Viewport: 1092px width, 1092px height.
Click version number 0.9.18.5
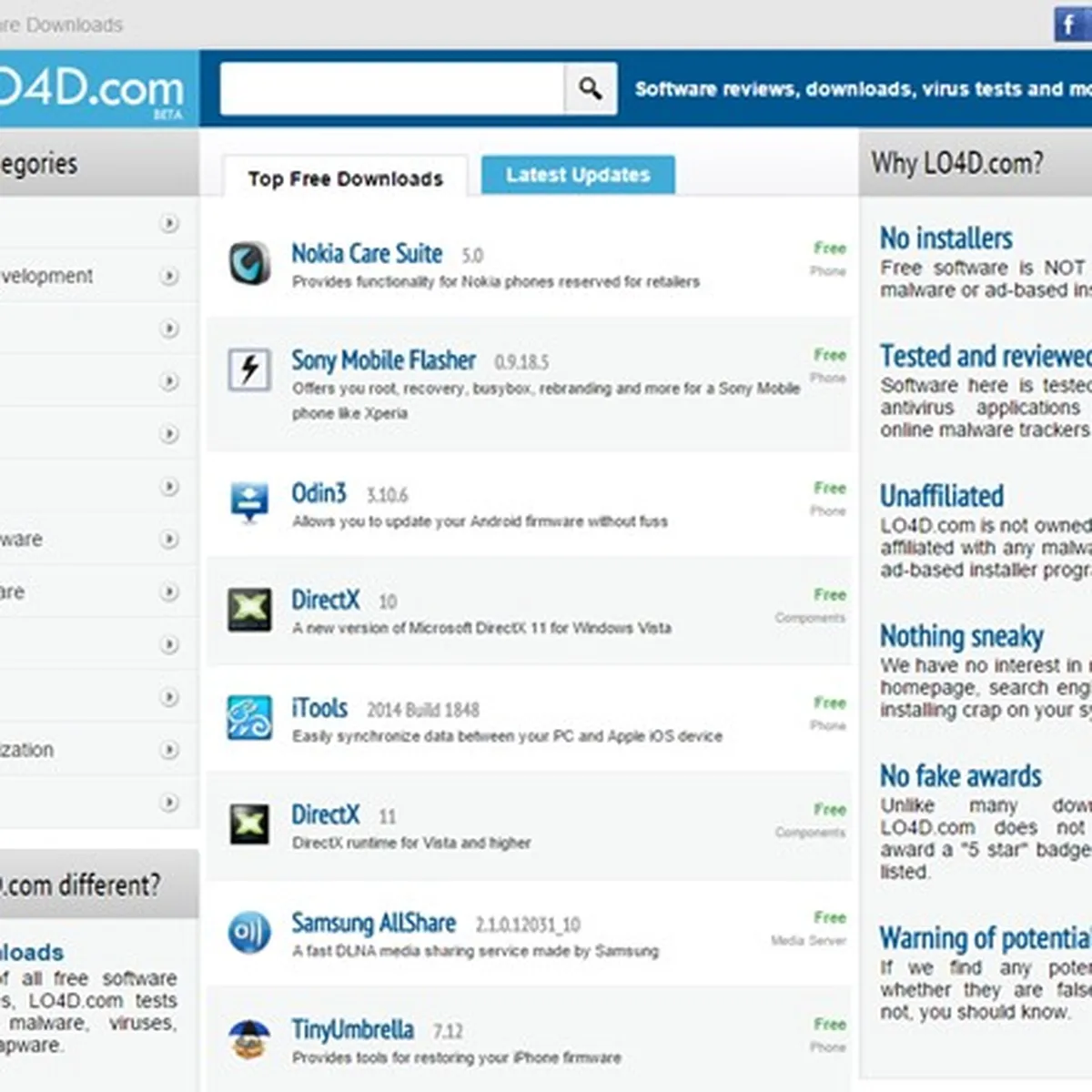tap(521, 362)
